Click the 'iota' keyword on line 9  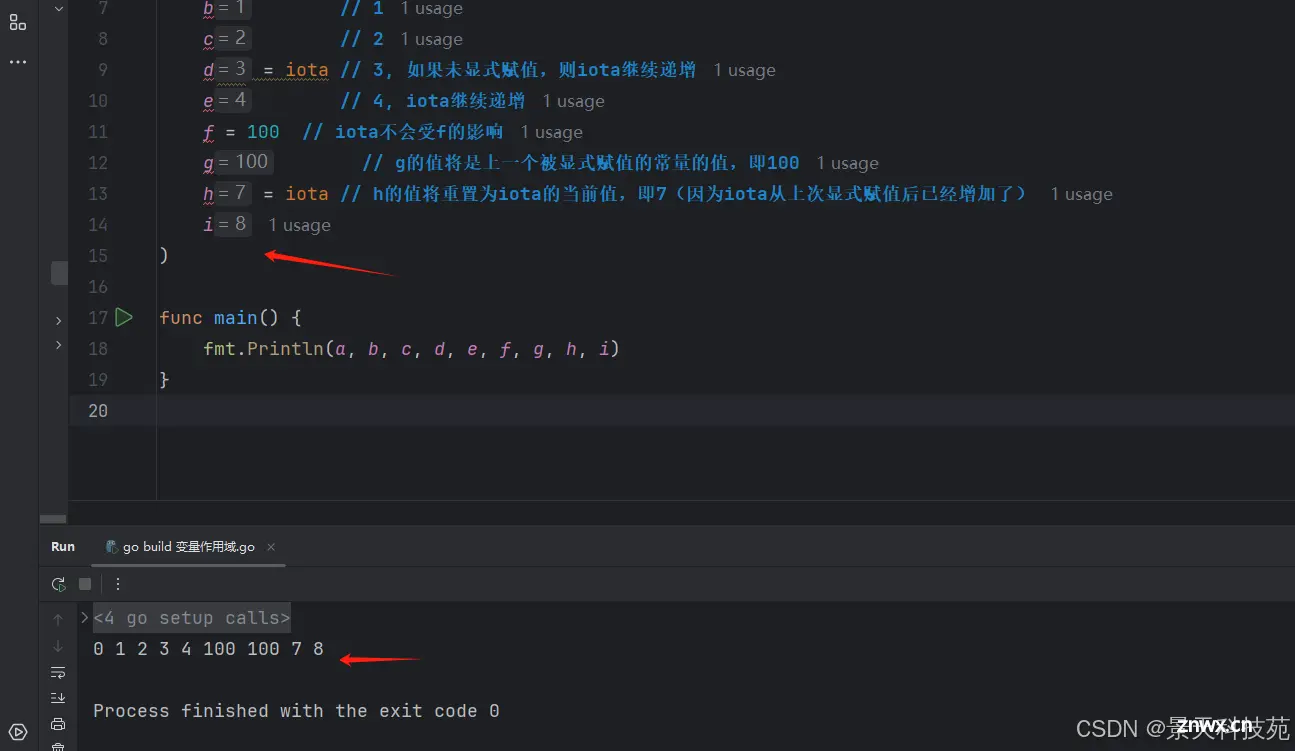pyautogui.click(x=307, y=70)
